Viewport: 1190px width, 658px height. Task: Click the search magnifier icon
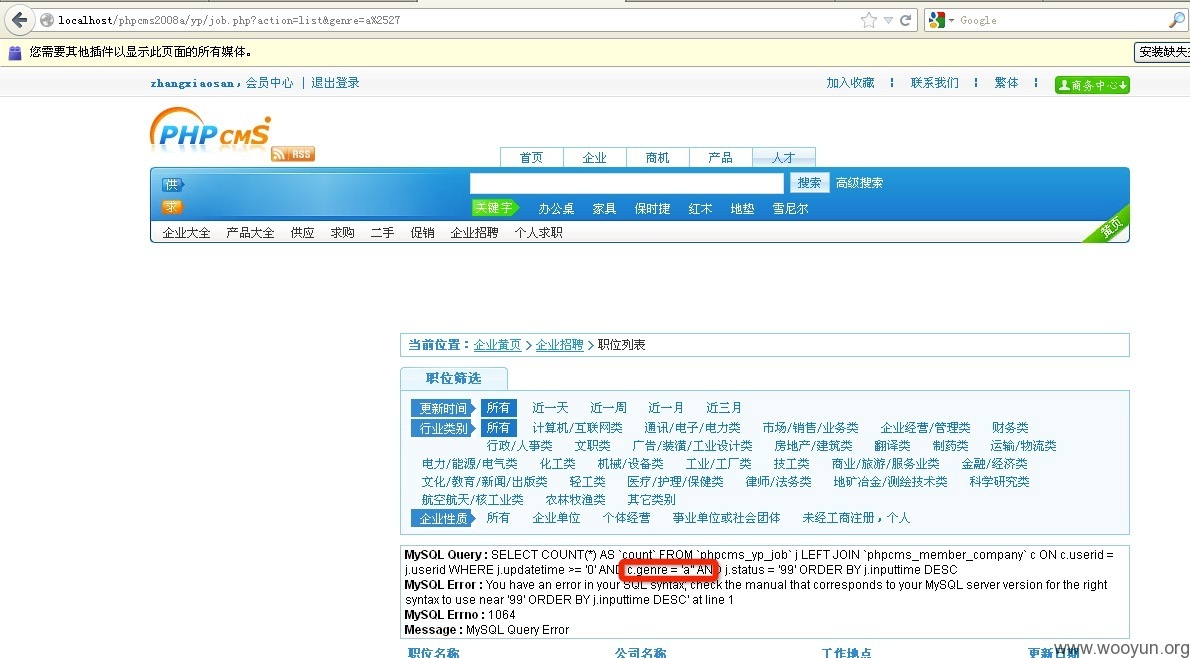[x=1176, y=20]
